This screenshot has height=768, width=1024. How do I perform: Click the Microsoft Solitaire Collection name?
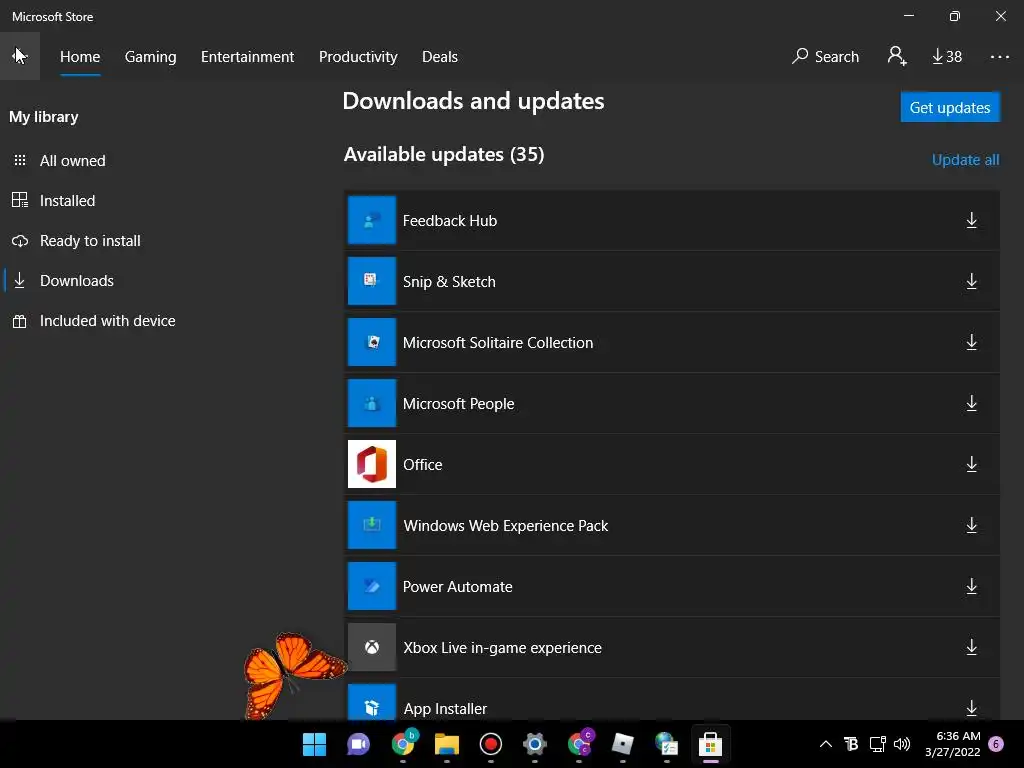pyautogui.click(x=498, y=343)
